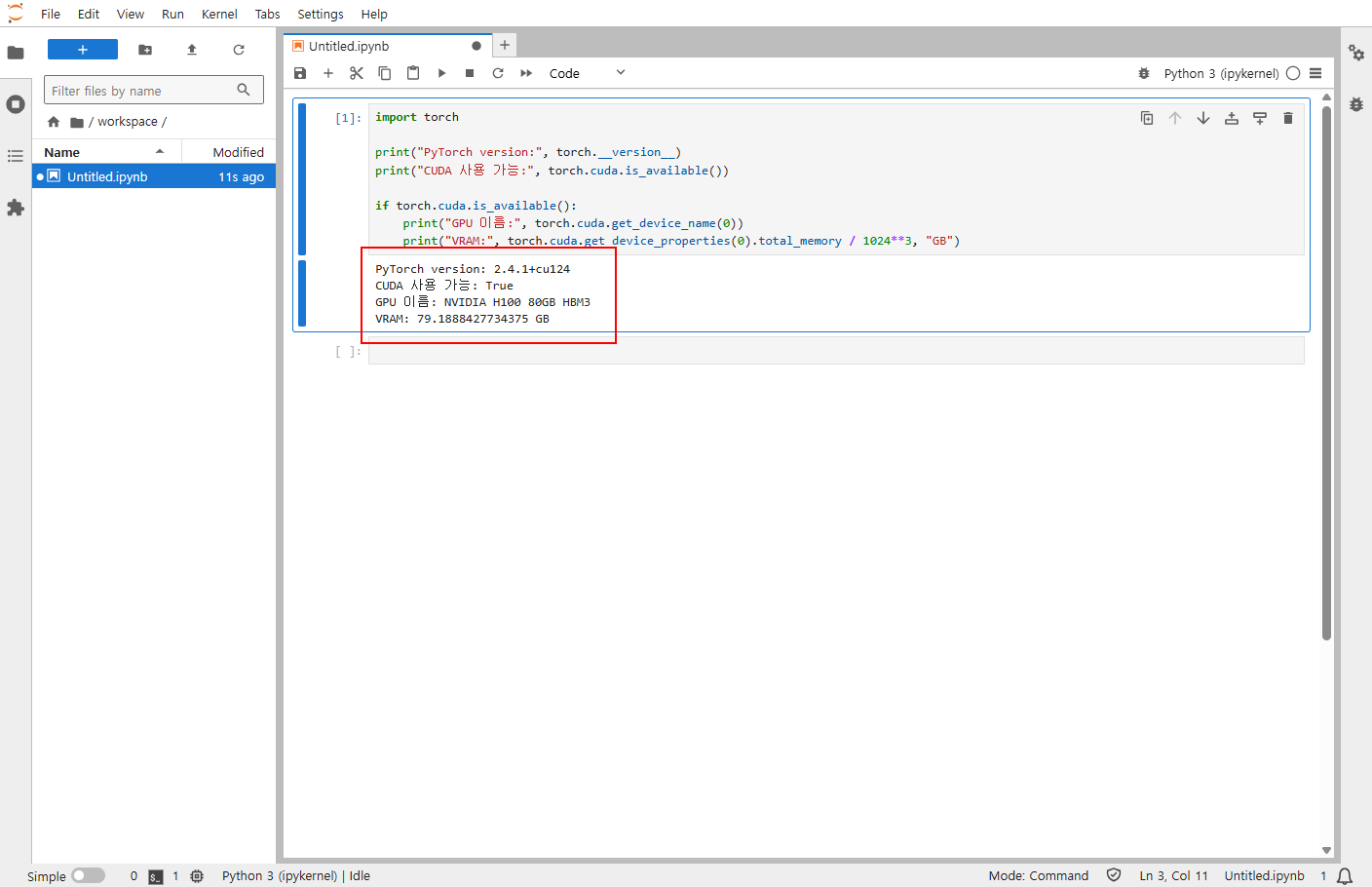Click the empty second code cell
Image resolution: width=1372 pixels, height=887 pixels.
pyautogui.click(x=836, y=351)
